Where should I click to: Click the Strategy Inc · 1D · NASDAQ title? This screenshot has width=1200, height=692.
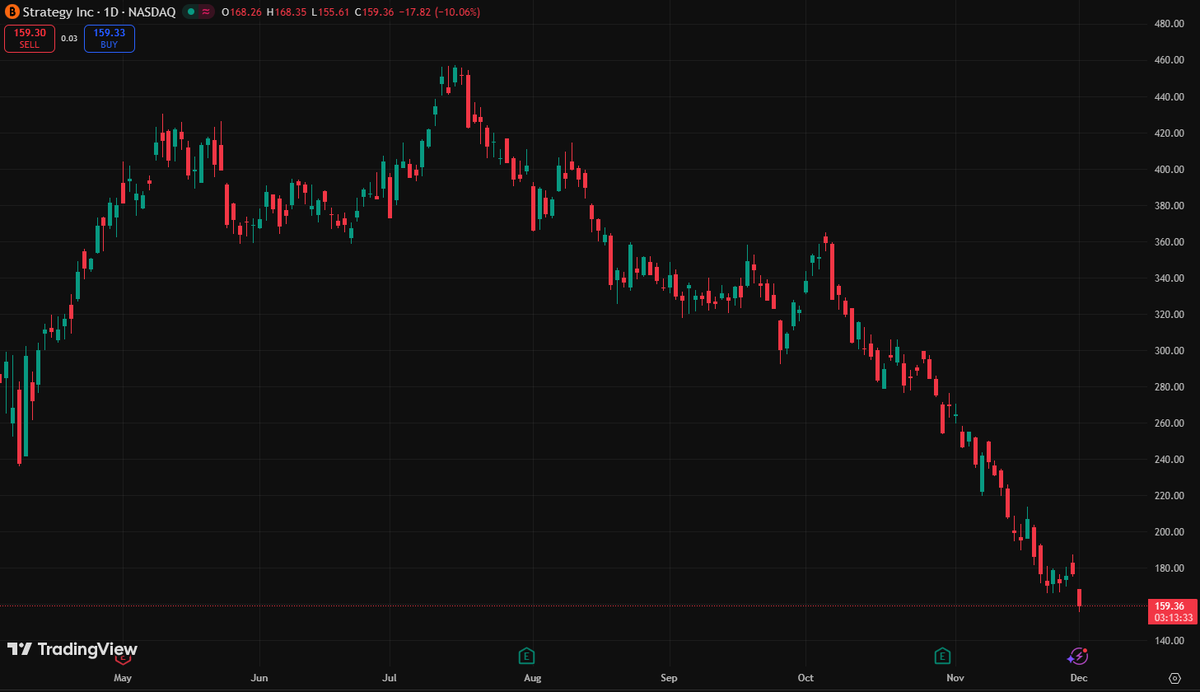(99, 12)
